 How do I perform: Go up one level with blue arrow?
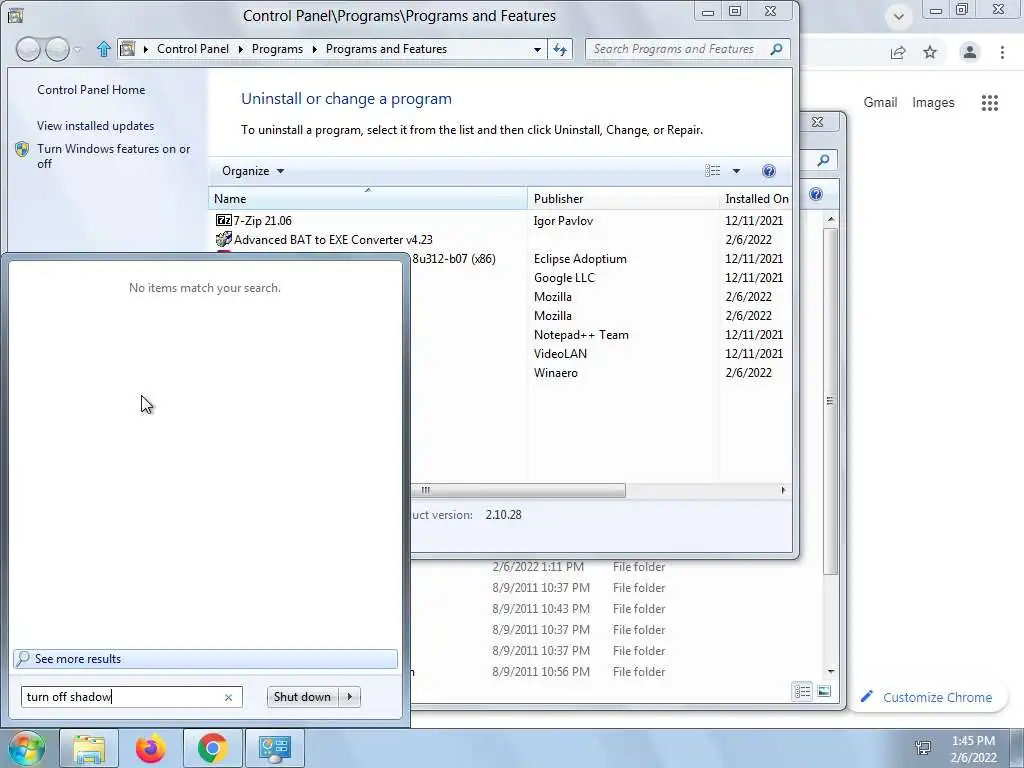103,49
